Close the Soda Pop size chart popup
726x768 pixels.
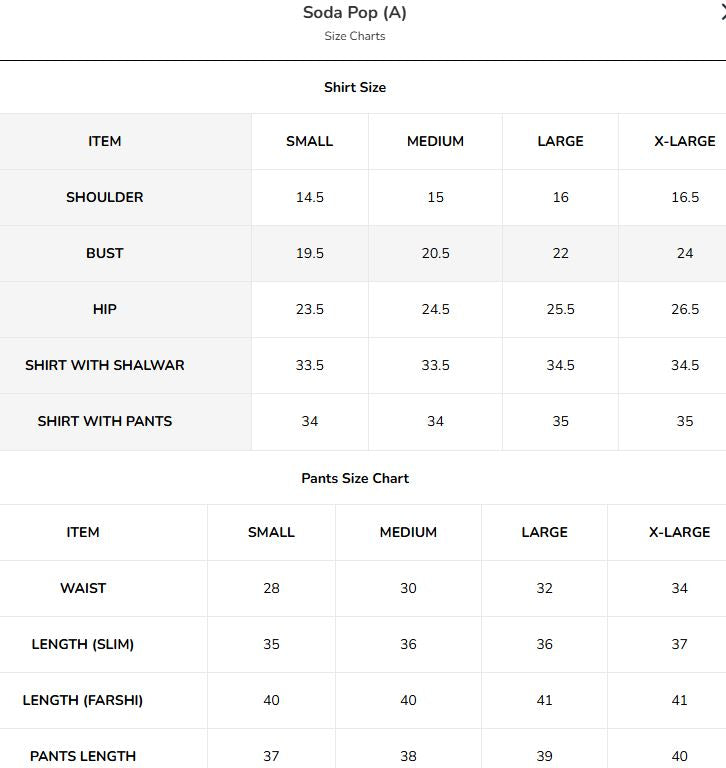(723, 13)
